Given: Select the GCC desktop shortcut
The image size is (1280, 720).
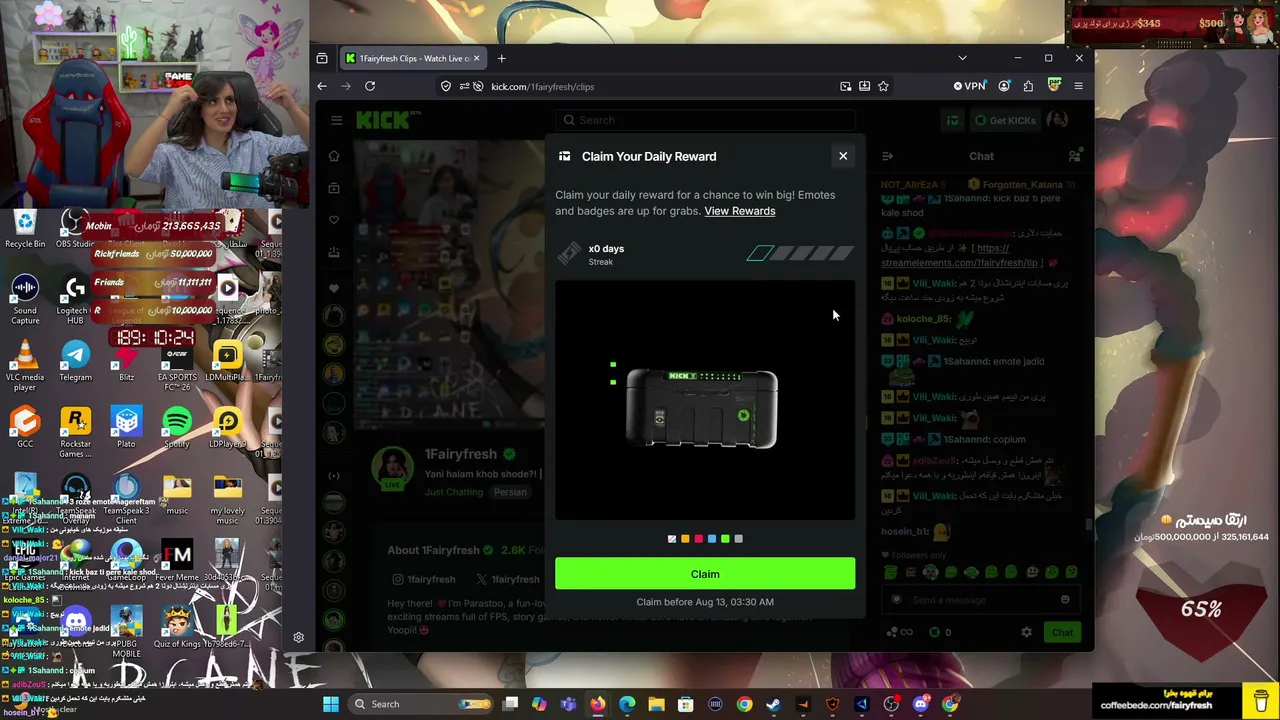Looking at the screenshot, I should pos(25,428).
